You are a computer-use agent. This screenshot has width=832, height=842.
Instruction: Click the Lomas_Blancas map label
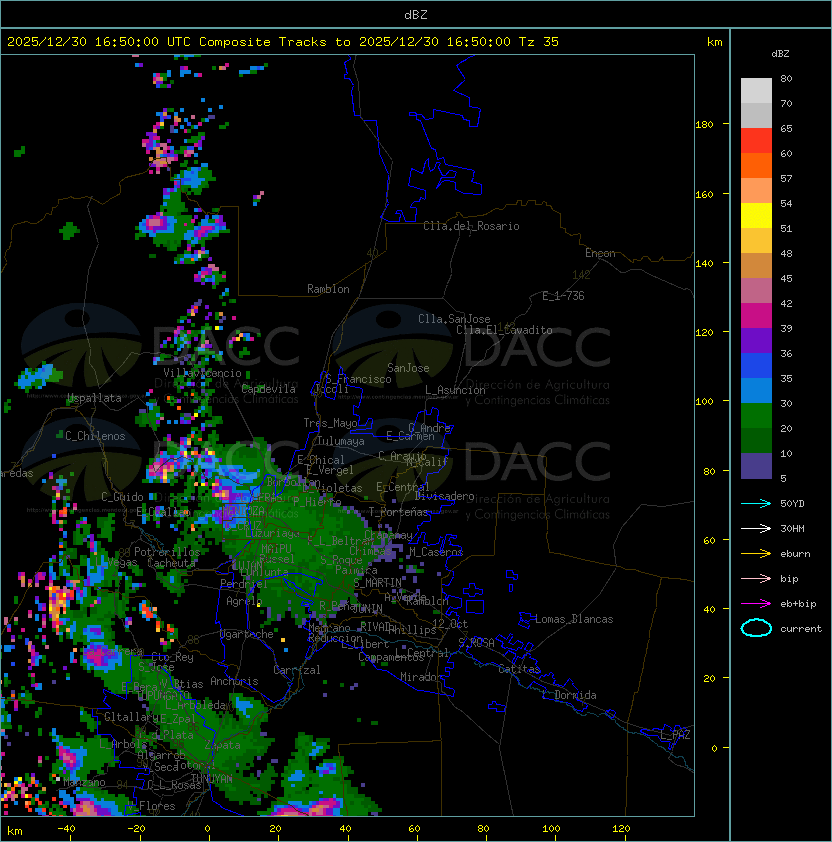(574, 619)
